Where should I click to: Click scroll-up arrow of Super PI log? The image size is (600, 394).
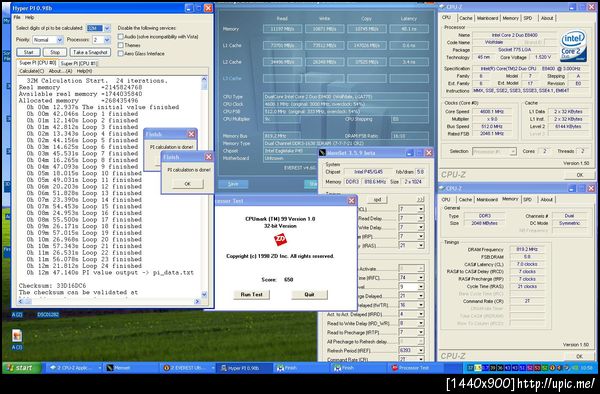204,79
